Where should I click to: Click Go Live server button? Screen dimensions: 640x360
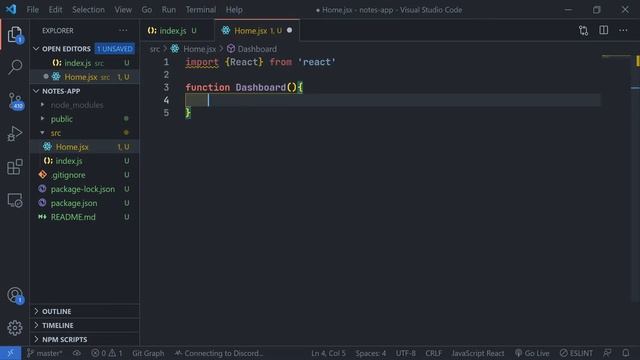point(532,353)
